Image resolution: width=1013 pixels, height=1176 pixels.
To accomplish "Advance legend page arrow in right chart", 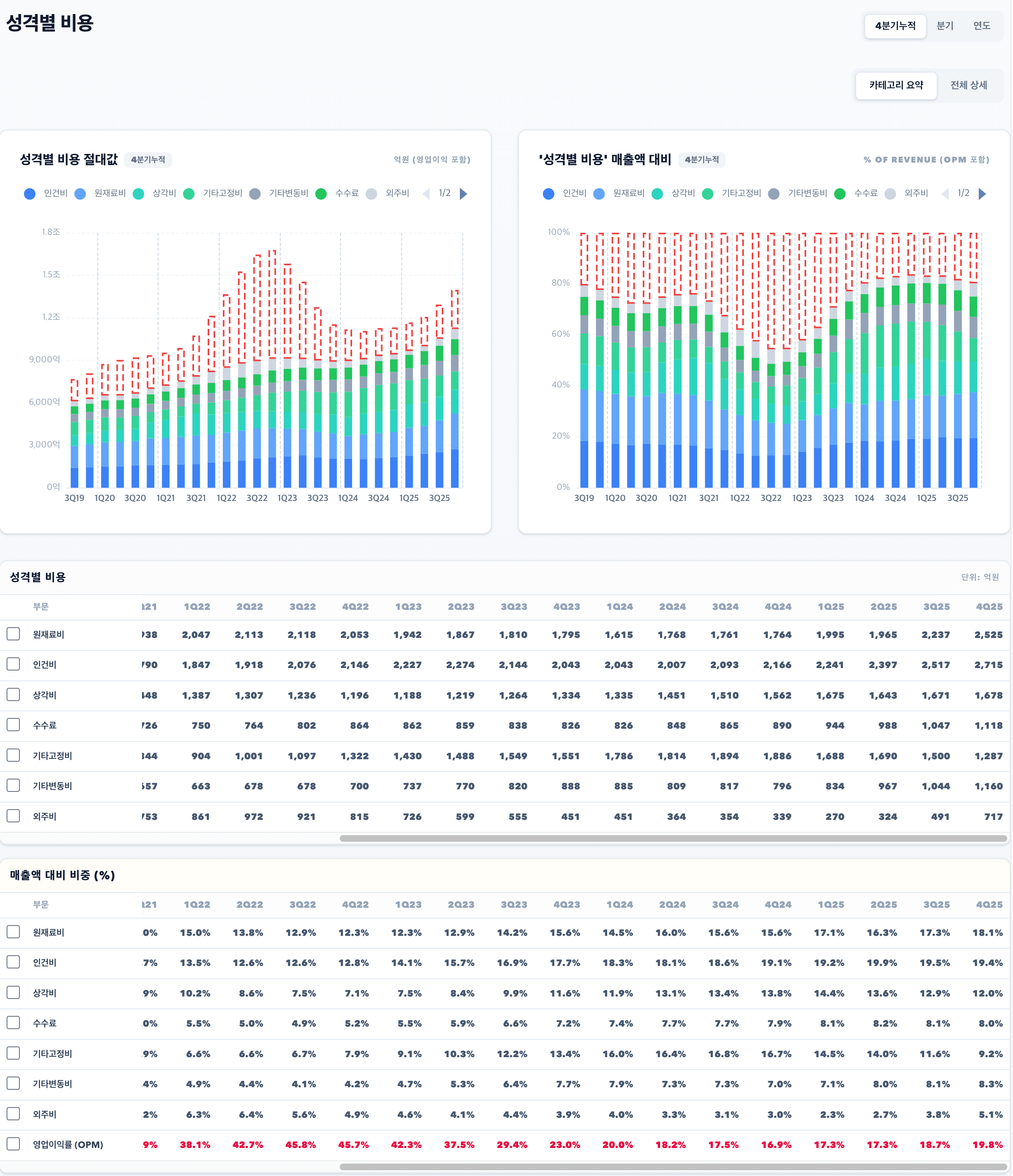I will click(982, 194).
